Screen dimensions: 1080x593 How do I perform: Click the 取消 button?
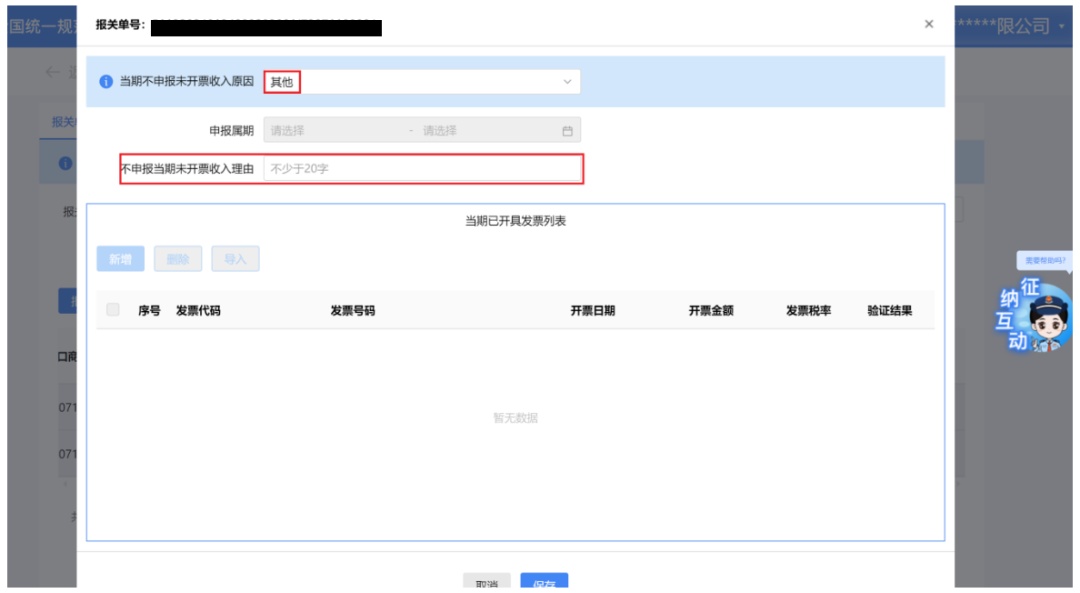point(486,581)
